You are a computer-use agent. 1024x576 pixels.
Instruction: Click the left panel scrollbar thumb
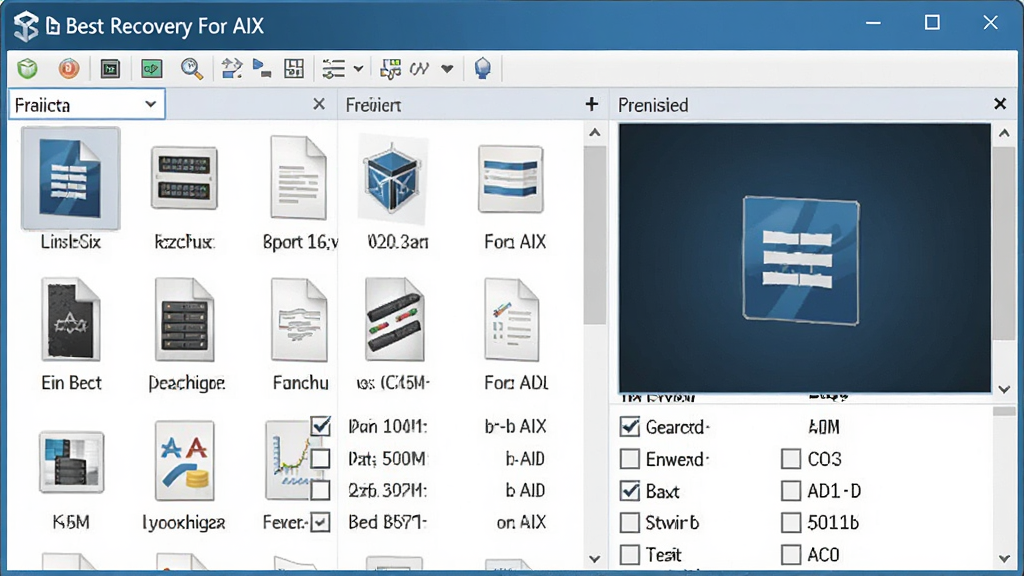tap(594, 235)
